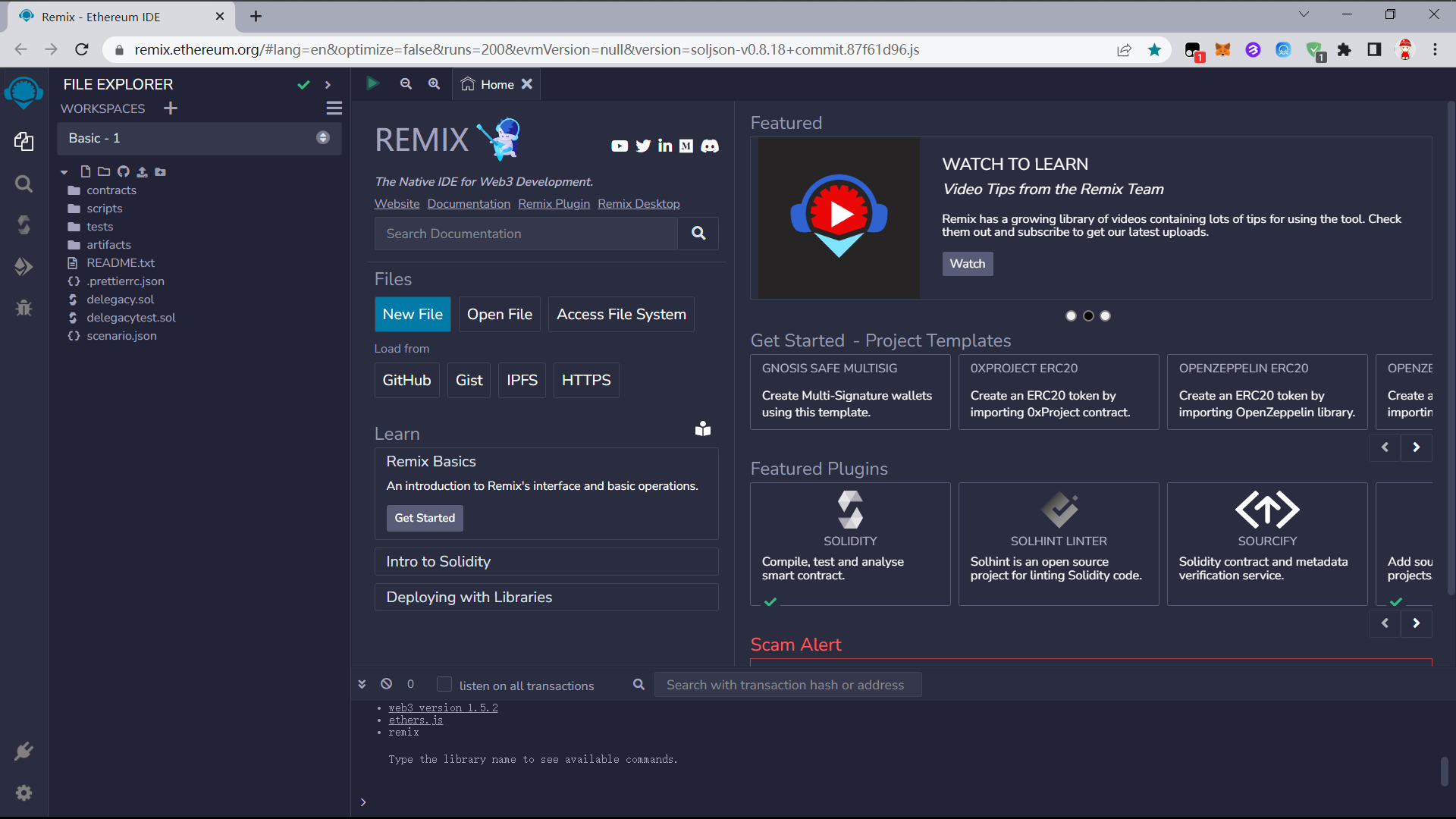The height and width of the screenshot is (819, 1456).
Task: Click the create new workspace plus icon
Action: 171,108
